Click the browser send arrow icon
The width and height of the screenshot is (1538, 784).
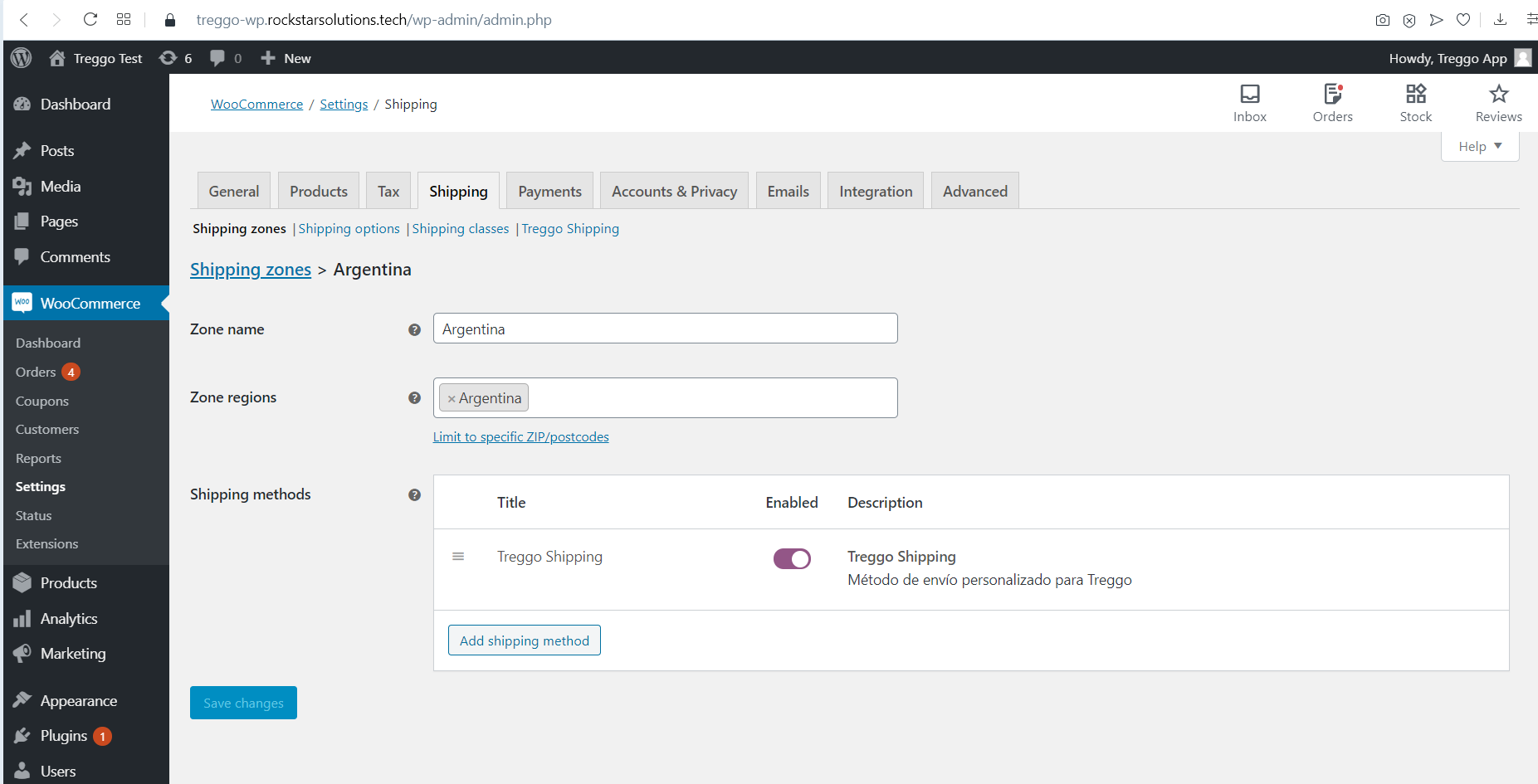[x=1437, y=20]
